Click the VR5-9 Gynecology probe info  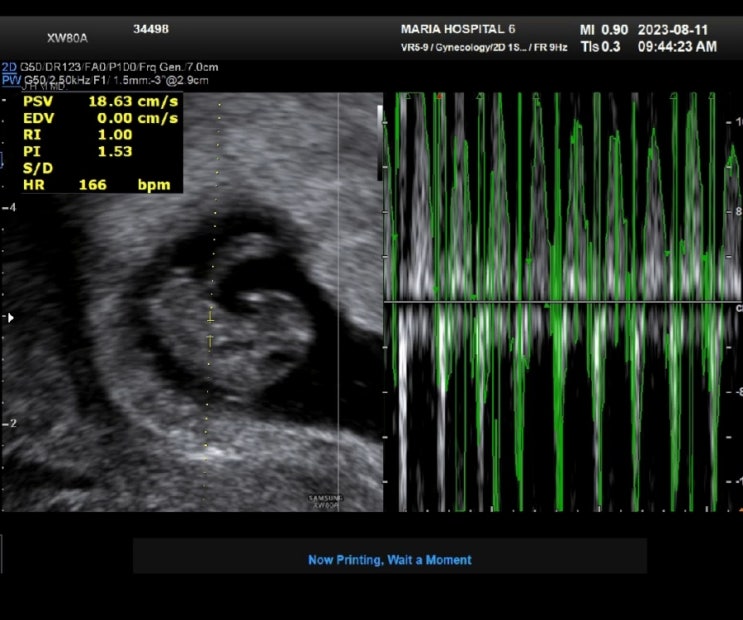[x=484, y=47]
